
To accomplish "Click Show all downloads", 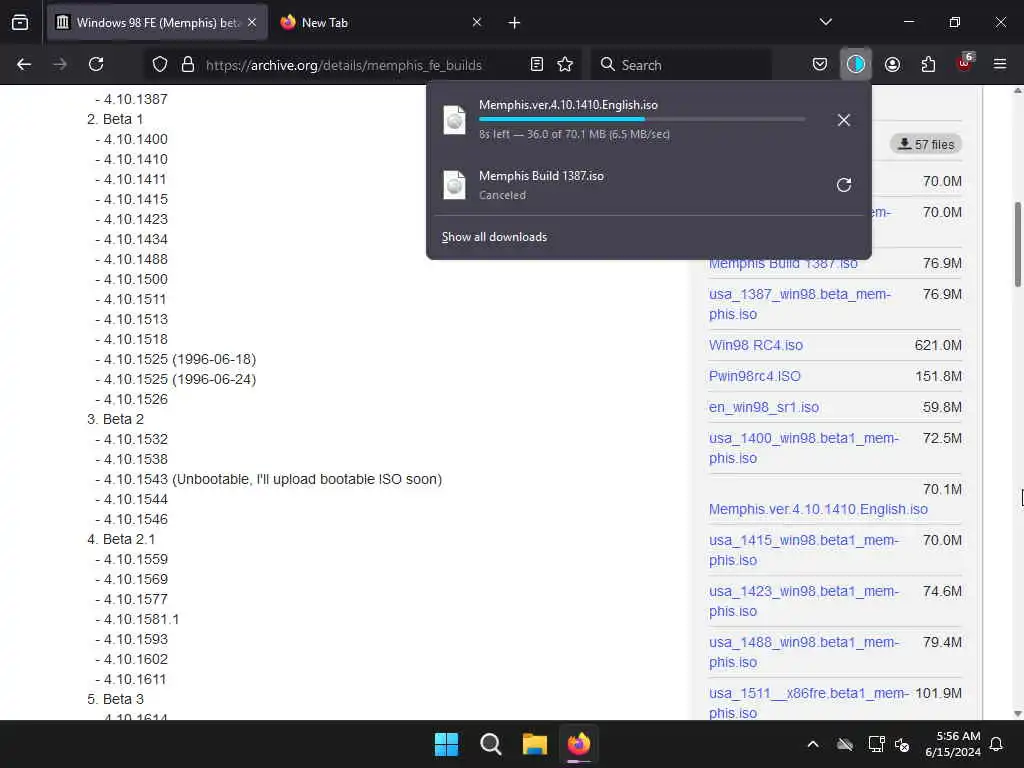I will coord(494,237).
